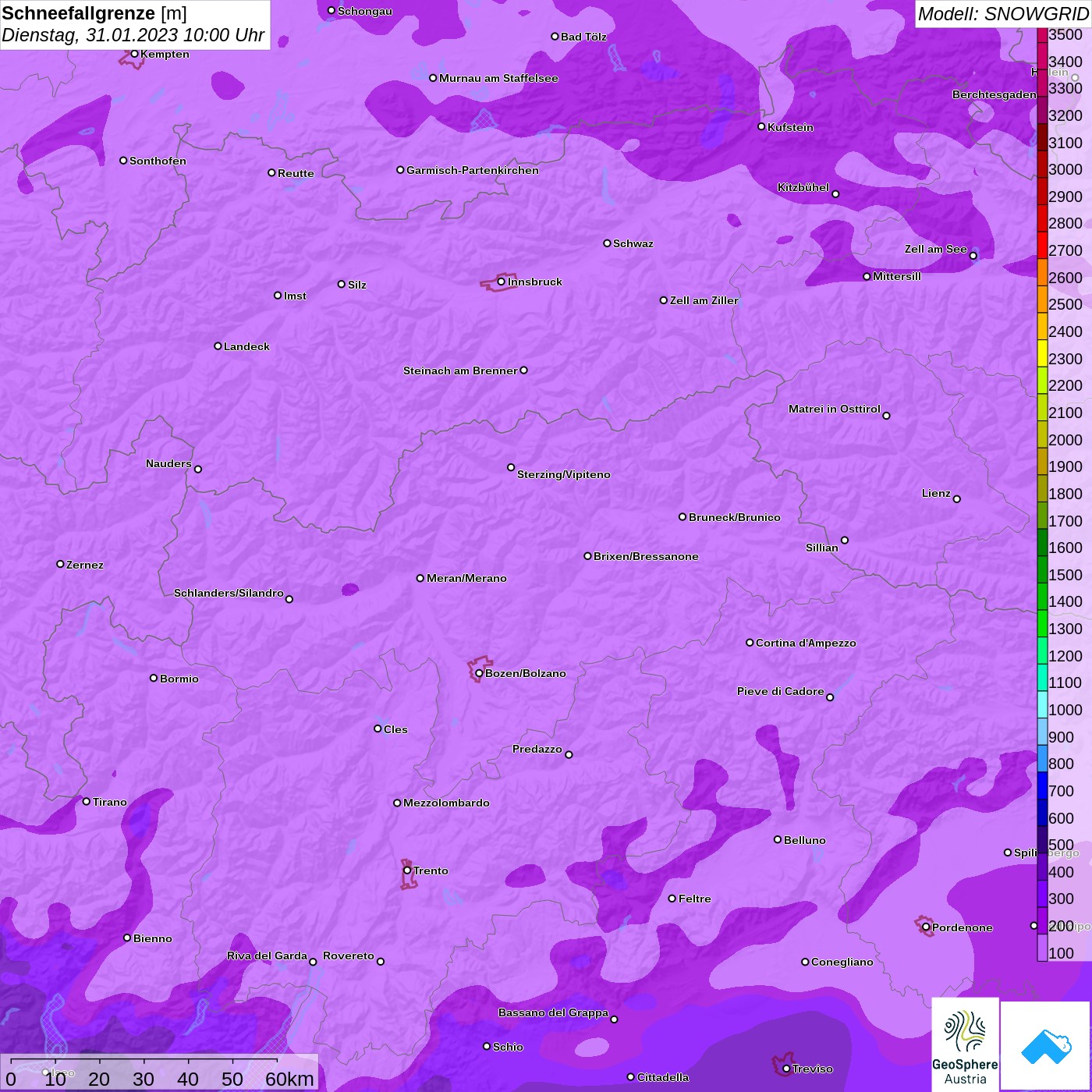Click the date Dienstag, 31.01.2023 10:00 Uhr
The height and width of the screenshot is (1092, 1092).
(133, 35)
